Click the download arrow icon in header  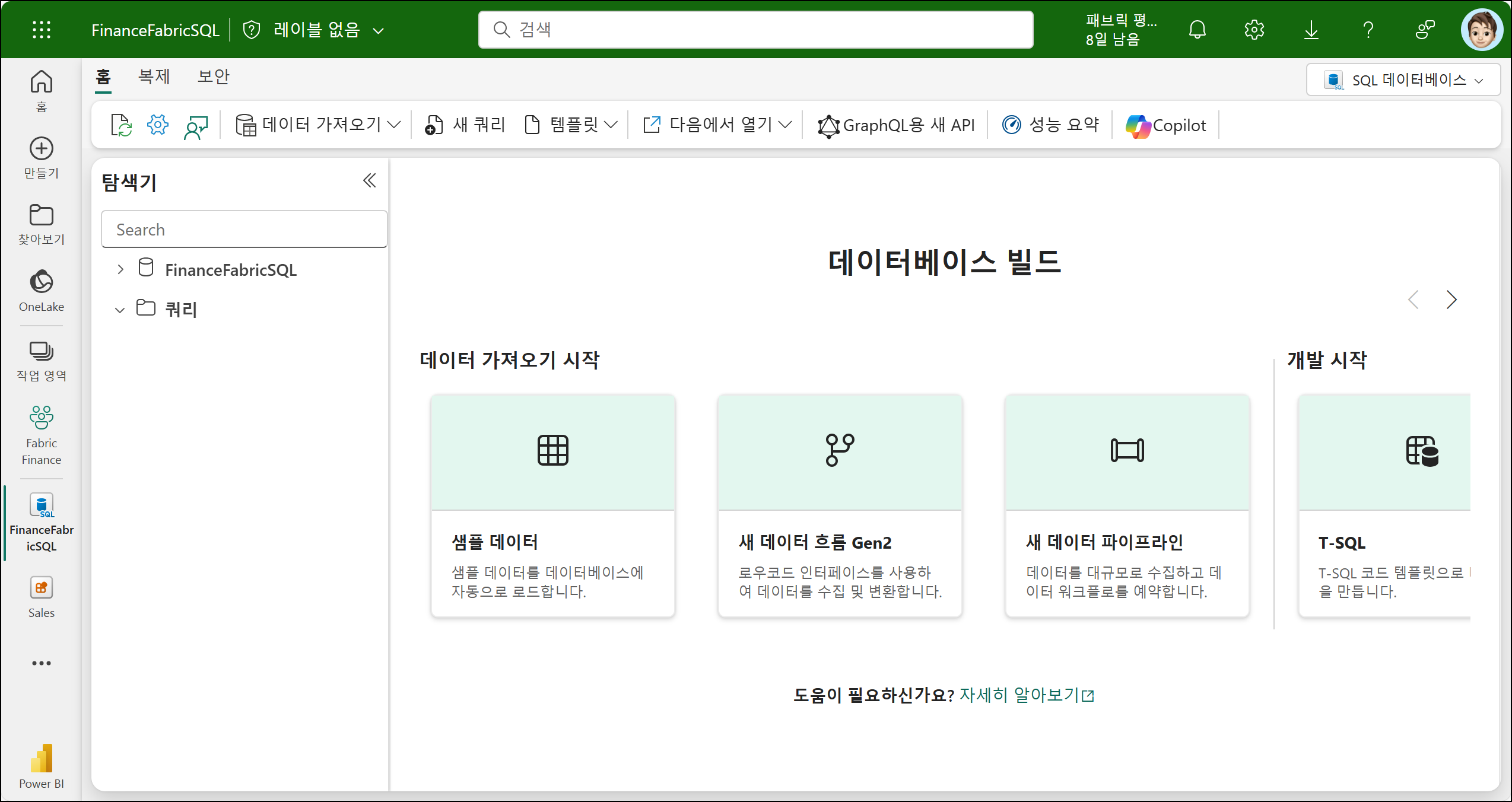point(1311,30)
